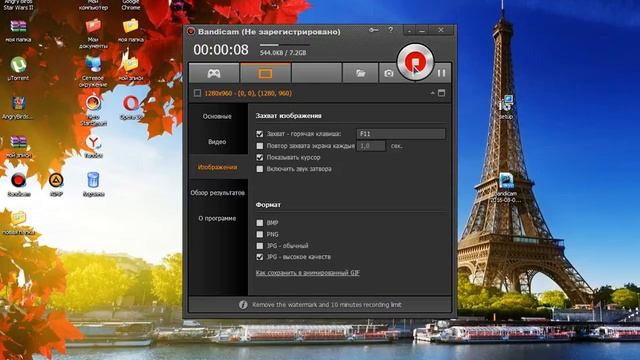Select the Nero StartSmart desktop icon

[93, 104]
